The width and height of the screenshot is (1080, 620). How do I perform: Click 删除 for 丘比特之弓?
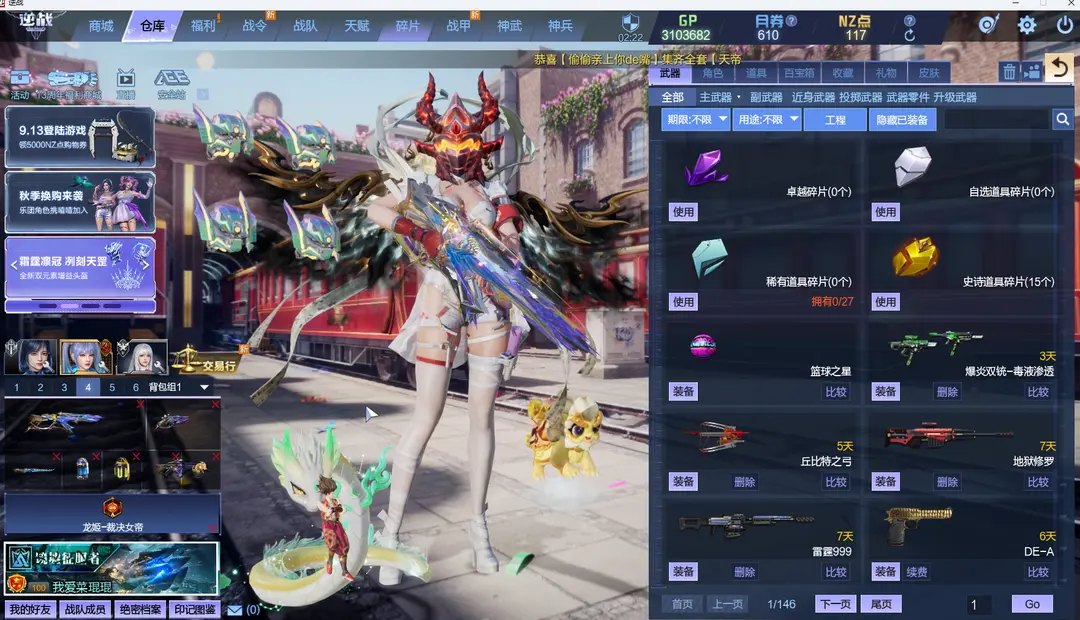pos(745,482)
